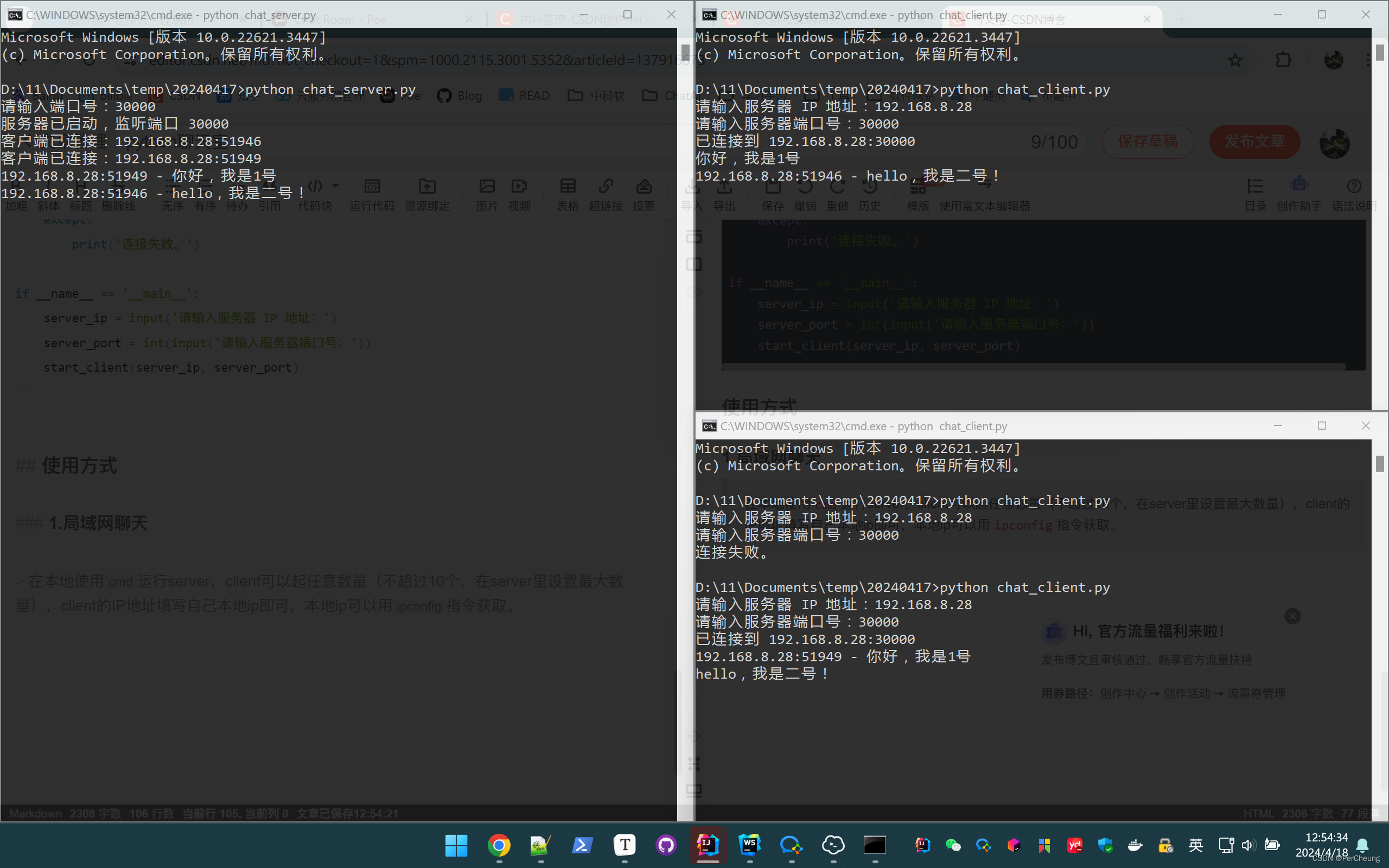Click upper client line '192.168.8.28:51946 - hello，我是二号！'
Viewport: 1389px width, 868px height.
click(849, 176)
